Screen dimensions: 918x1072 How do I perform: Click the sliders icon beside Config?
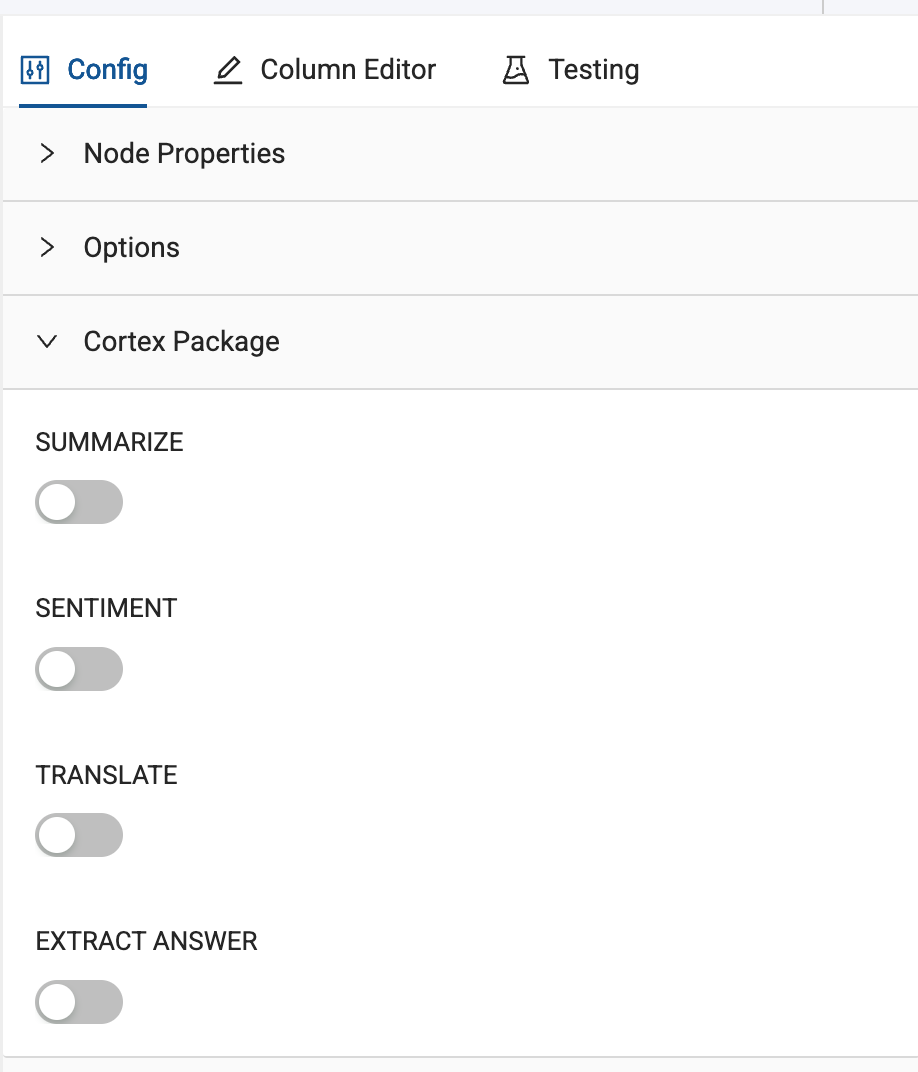click(35, 70)
